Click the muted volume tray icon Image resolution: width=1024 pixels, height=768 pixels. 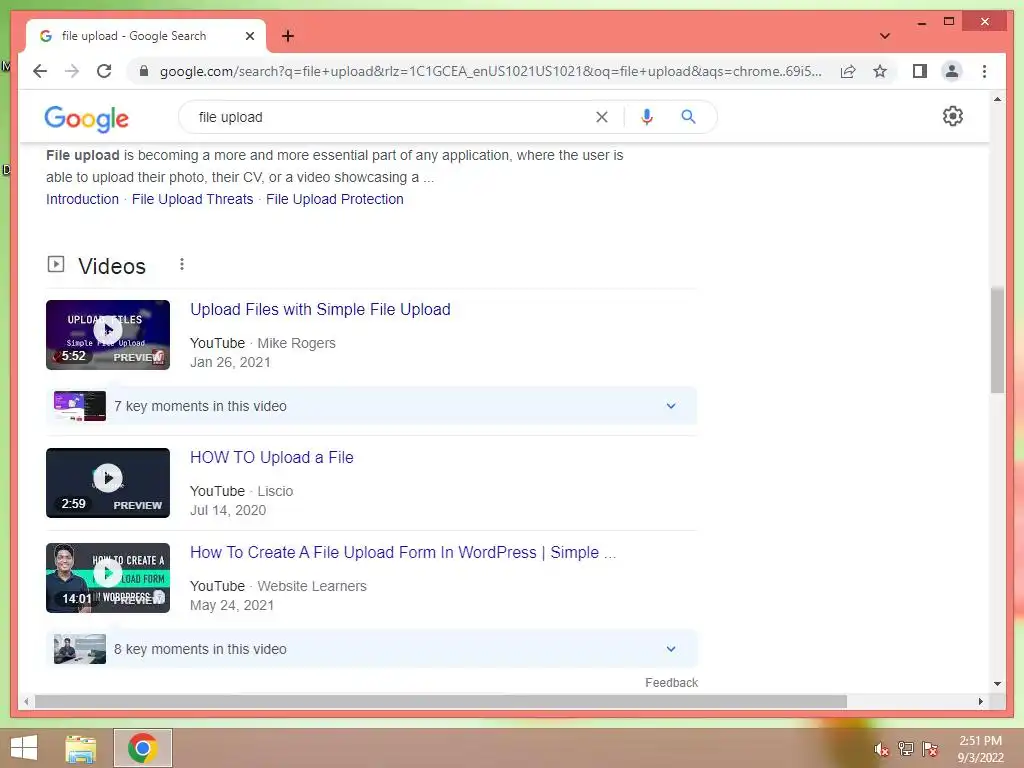click(882, 749)
